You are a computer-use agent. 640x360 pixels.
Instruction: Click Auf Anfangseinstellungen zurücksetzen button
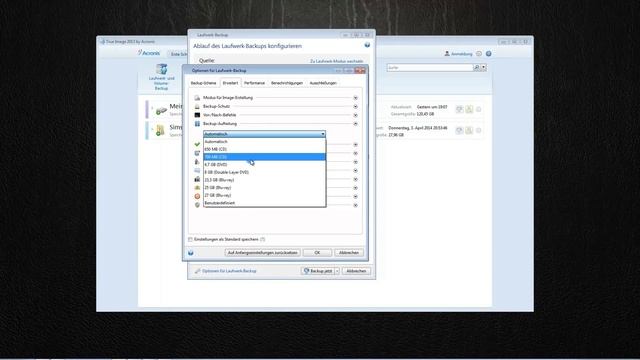tap(262, 253)
